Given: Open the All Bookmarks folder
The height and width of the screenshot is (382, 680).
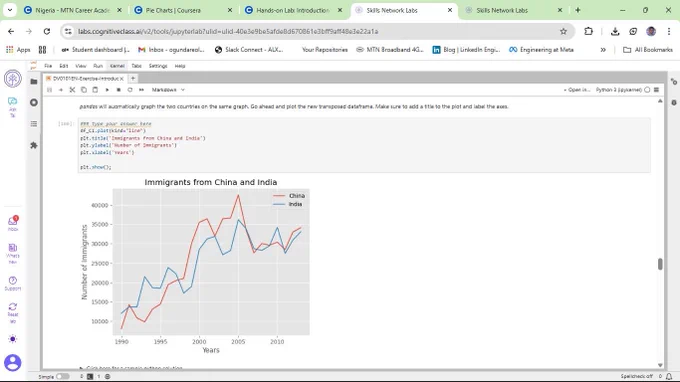Looking at the screenshot, I should [x=648, y=50].
